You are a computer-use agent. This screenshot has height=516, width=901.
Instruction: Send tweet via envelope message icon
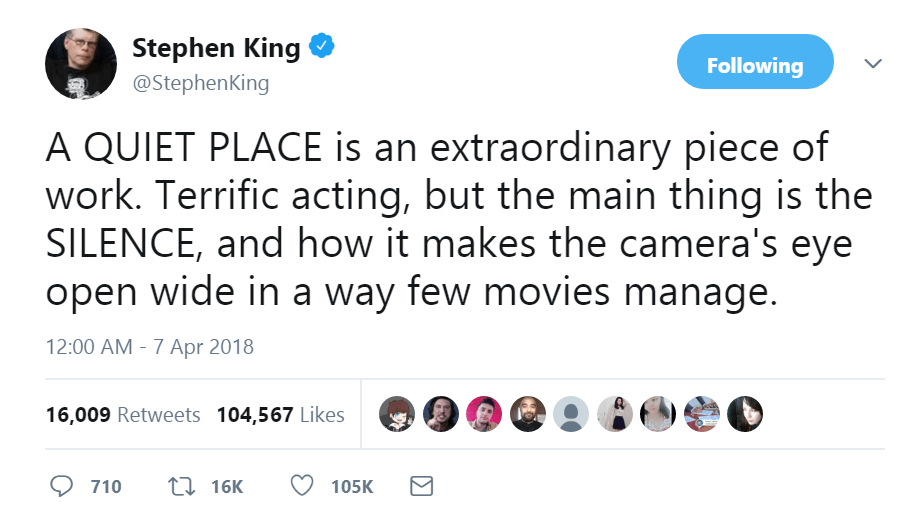pos(422,486)
